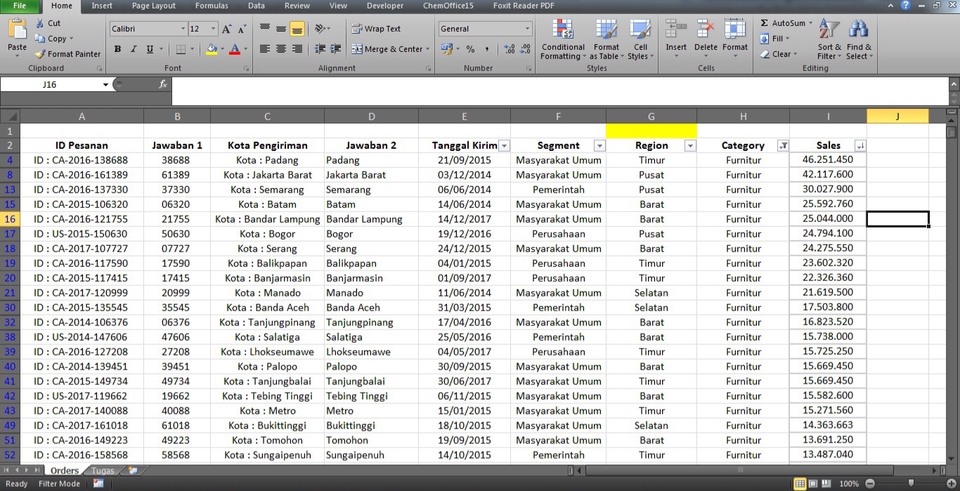Click the insert function fx icon

(x=163, y=84)
